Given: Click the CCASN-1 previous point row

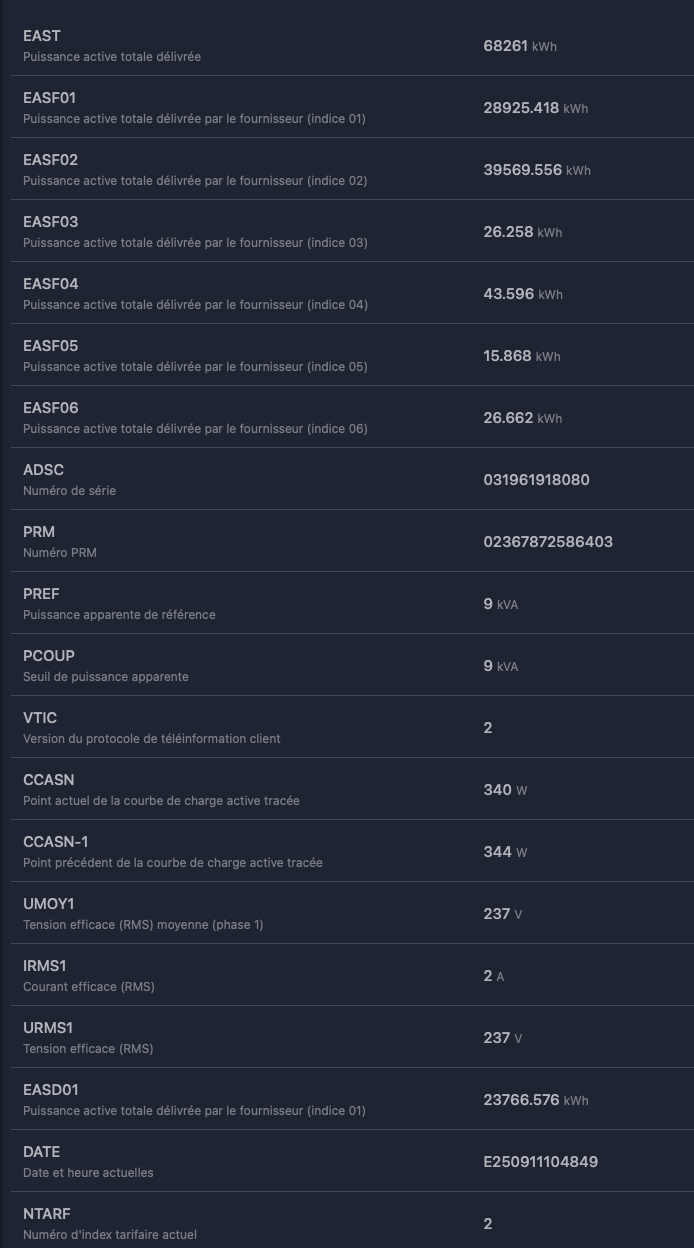Looking at the screenshot, I should (347, 852).
